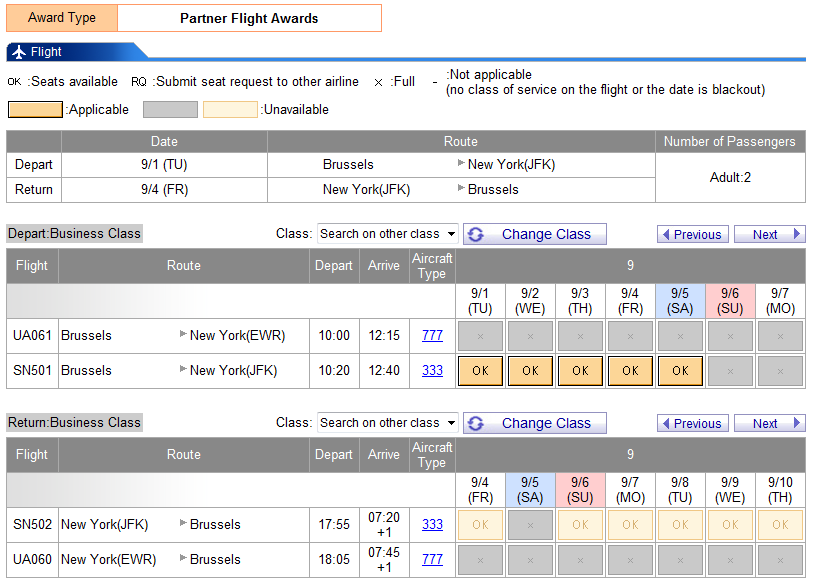Screen dimensions: 814x582
Task: Select OK availability for SN501 on 9/5
Action: click(680, 370)
